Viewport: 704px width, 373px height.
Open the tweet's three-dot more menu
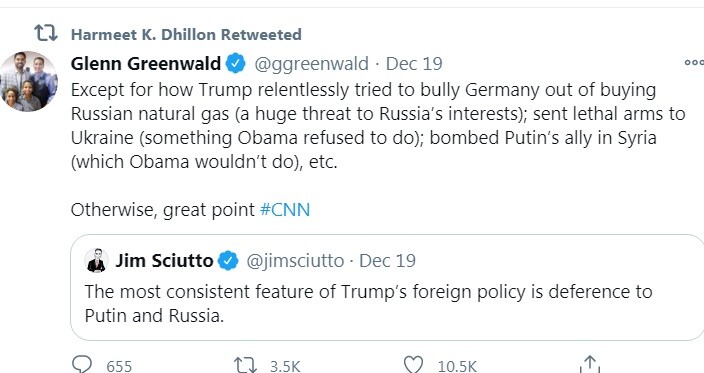click(694, 62)
